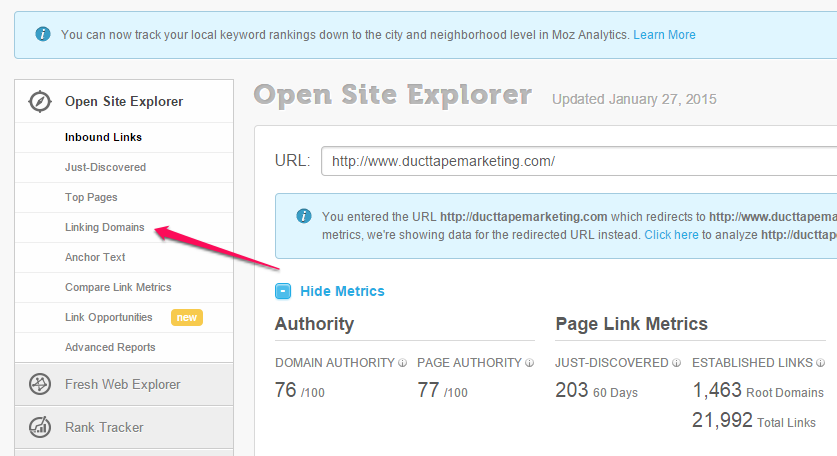Click the Domain Authority value 76
The width and height of the screenshot is (837, 456).
point(286,390)
